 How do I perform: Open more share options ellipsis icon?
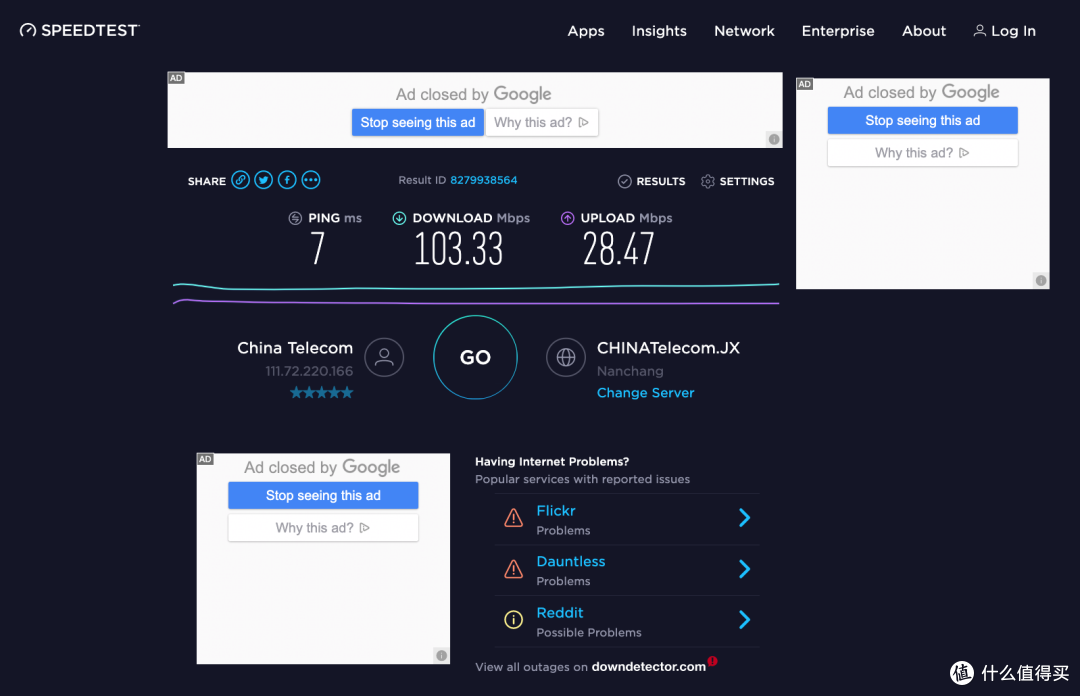coord(311,181)
